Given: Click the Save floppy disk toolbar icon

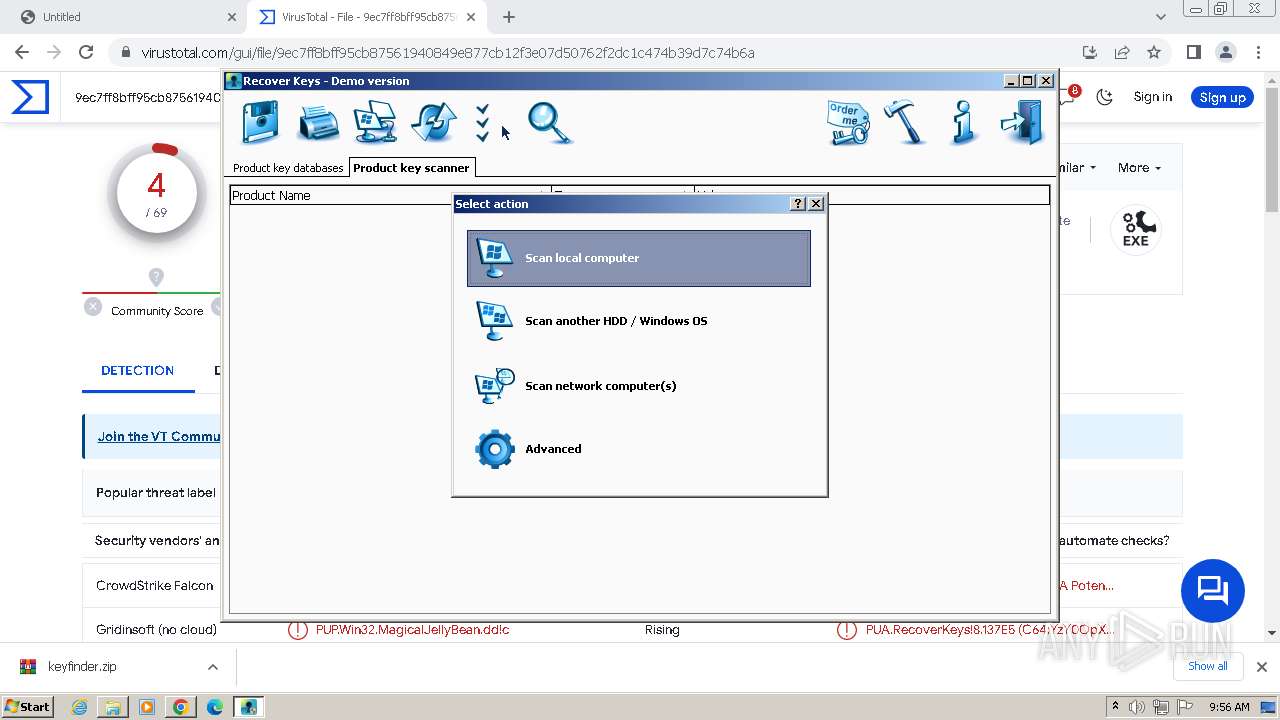Looking at the screenshot, I should click(260, 123).
